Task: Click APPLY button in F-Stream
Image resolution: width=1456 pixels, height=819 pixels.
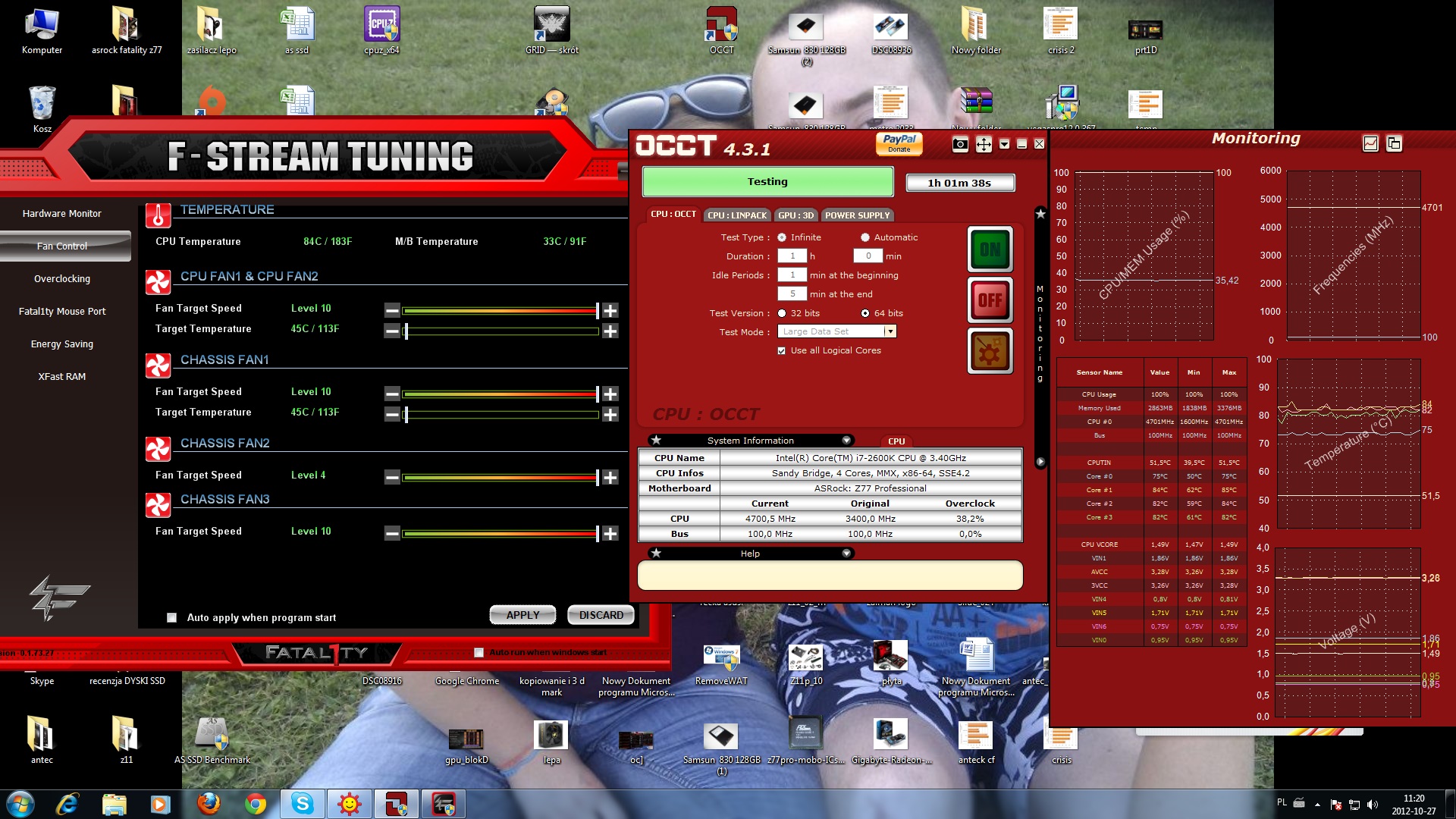Action: (522, 615)
